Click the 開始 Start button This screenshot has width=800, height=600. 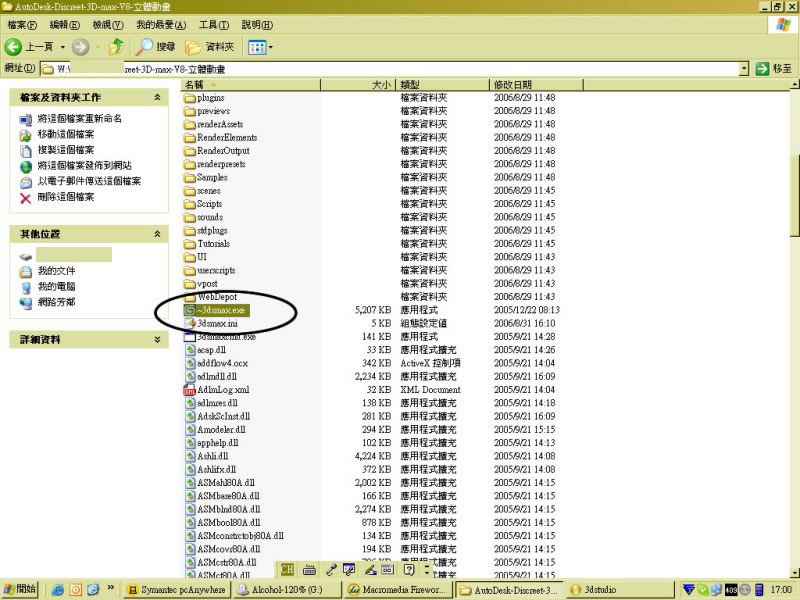(x=20, y=589)
